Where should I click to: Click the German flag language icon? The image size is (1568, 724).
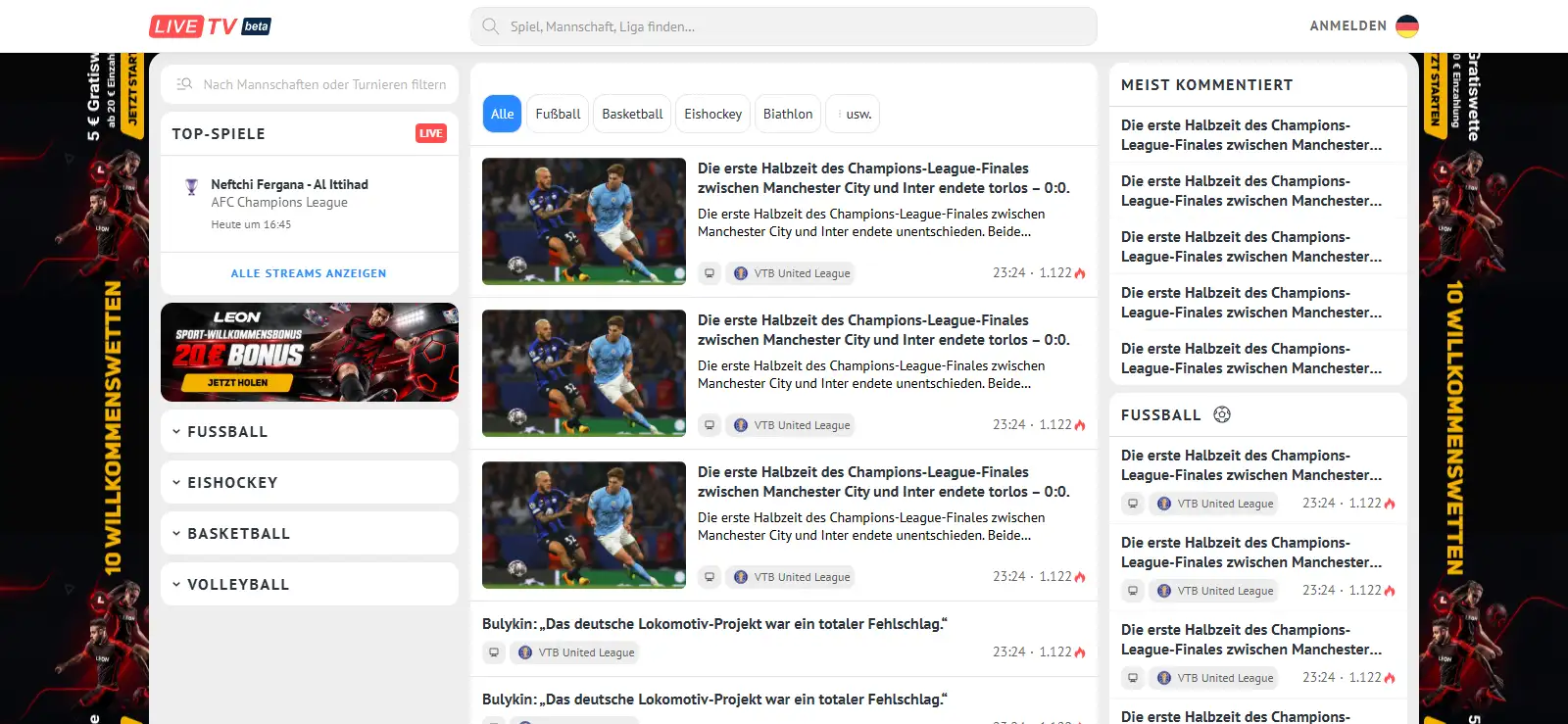(1407, 26)
